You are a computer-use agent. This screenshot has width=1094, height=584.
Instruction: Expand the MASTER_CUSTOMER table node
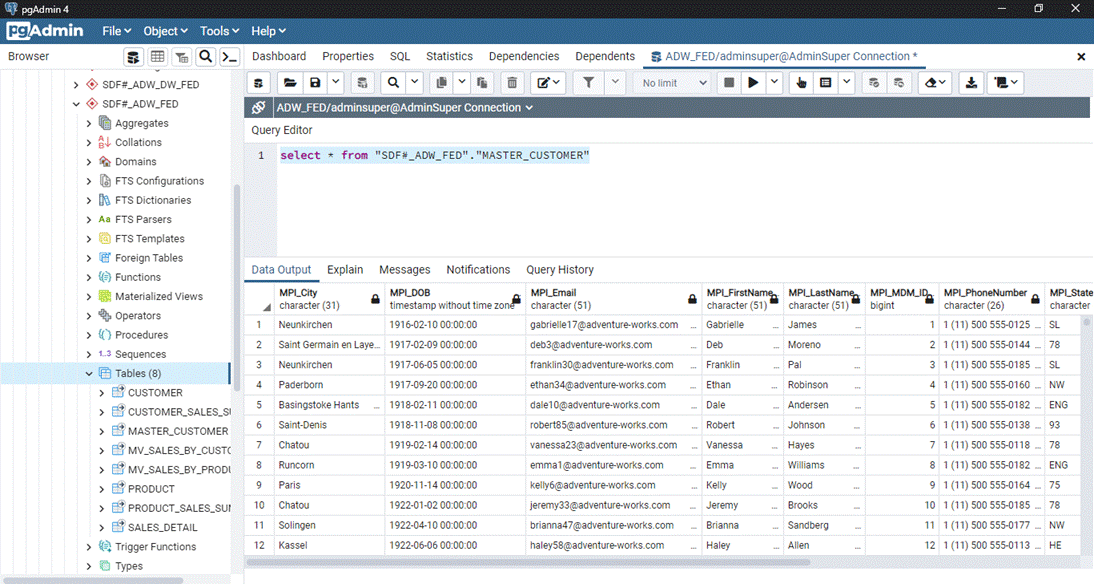point(102,431)
